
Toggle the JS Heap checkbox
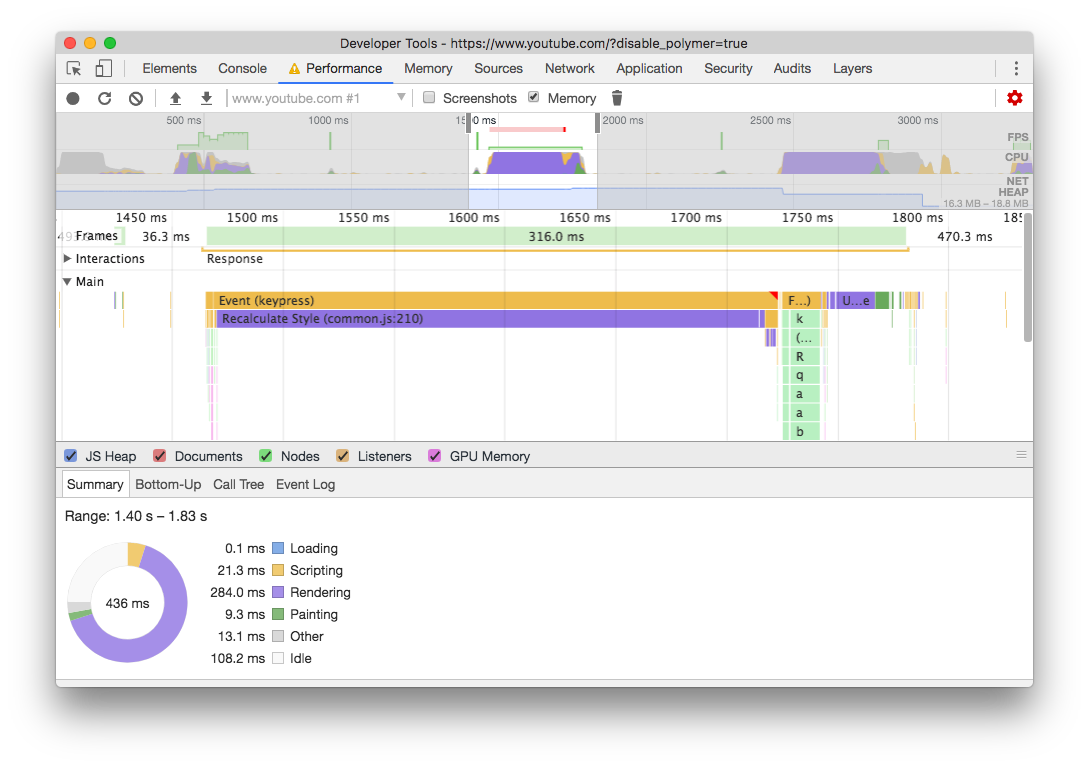(71, 456)
